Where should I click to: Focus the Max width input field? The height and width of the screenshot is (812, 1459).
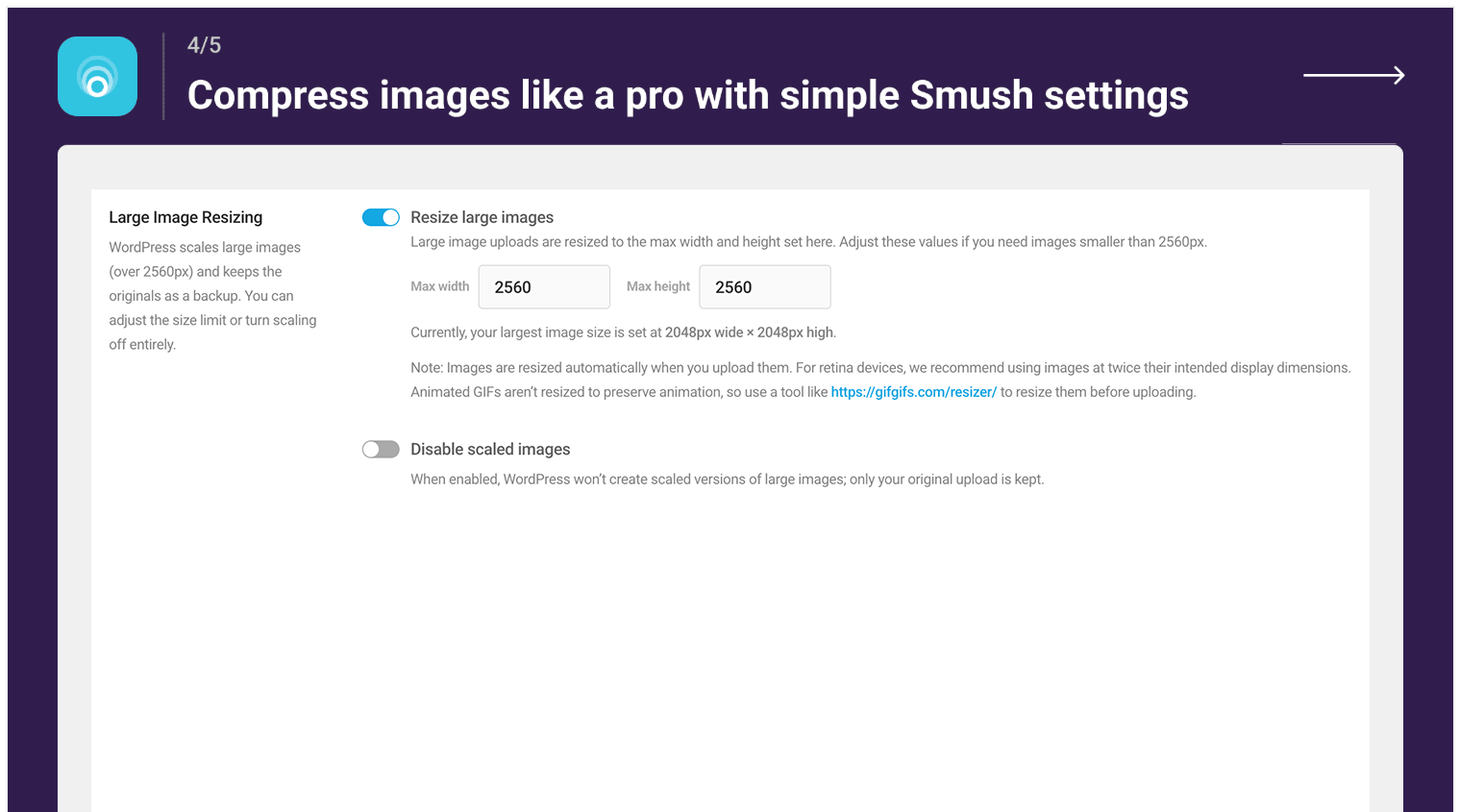[x=544, y=287]
